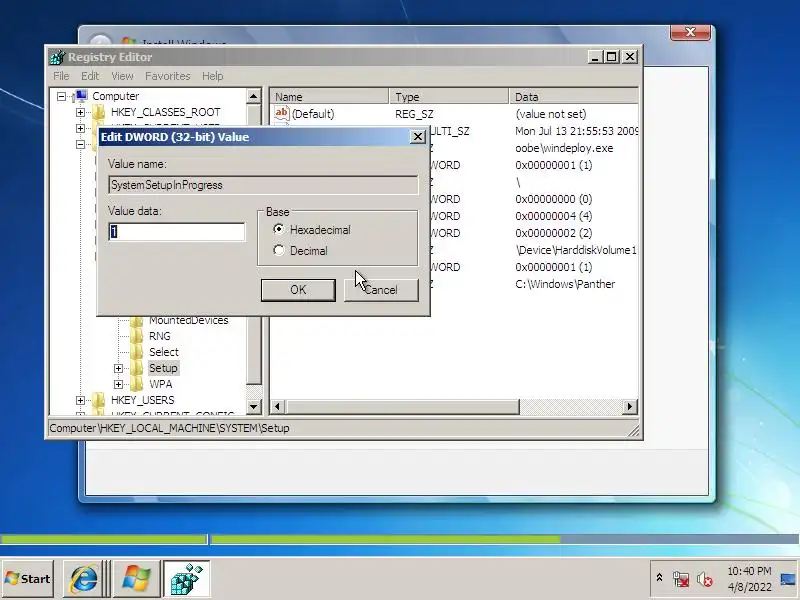Click the horizontal scrollbar thumb in values pane
The image size is (800, 600).
tap(403, 407)
